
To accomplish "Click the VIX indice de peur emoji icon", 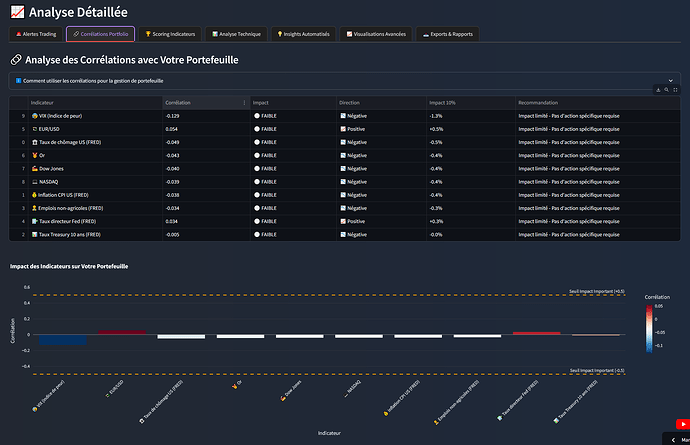I will 35,116.
